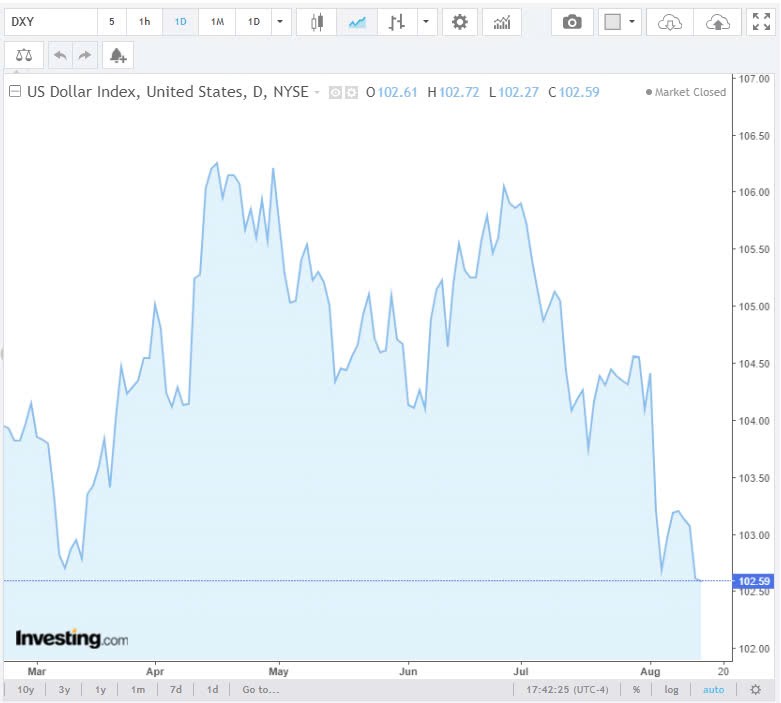This screenshot has height=703, width=781.
Task: Select the 3y date range
Action: 64,689
